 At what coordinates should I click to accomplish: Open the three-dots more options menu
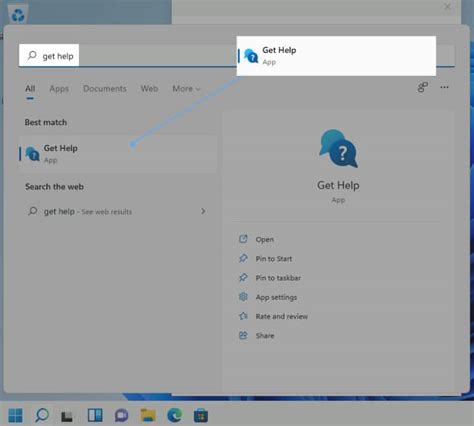click(x=444, y=87)
